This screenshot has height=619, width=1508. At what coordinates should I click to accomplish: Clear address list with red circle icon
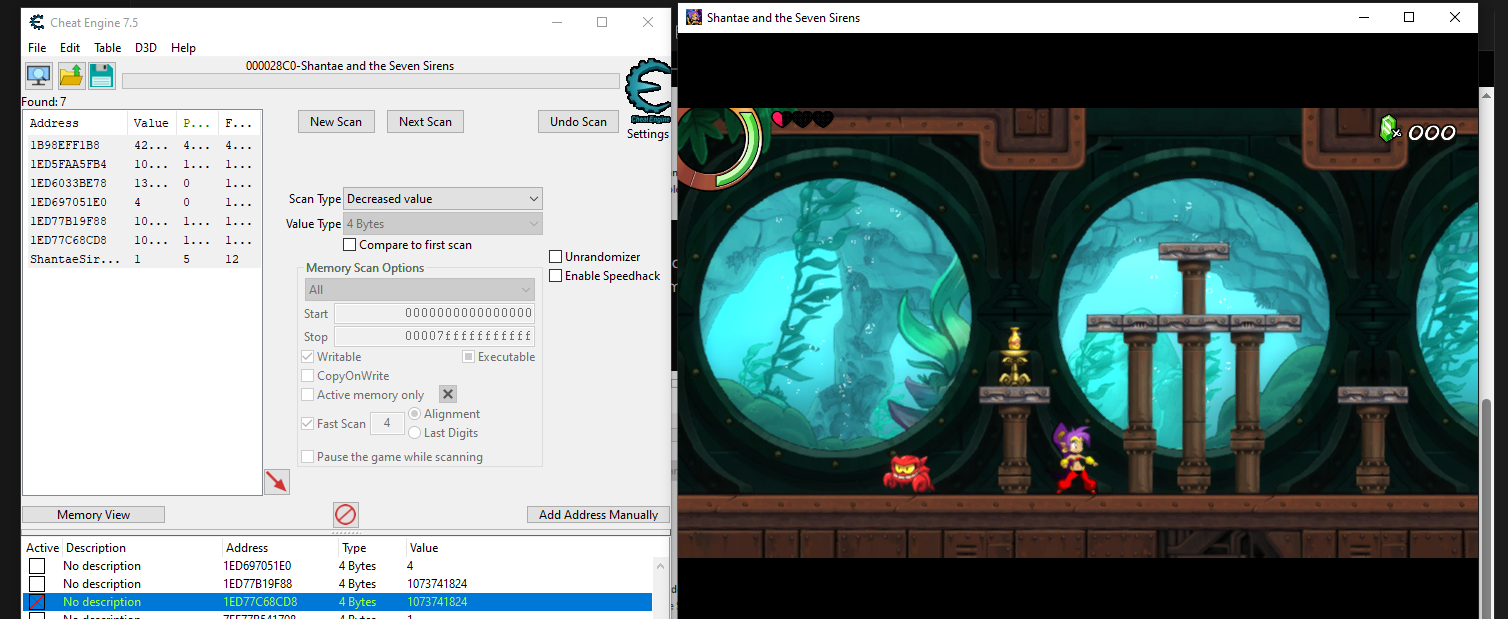345,515
